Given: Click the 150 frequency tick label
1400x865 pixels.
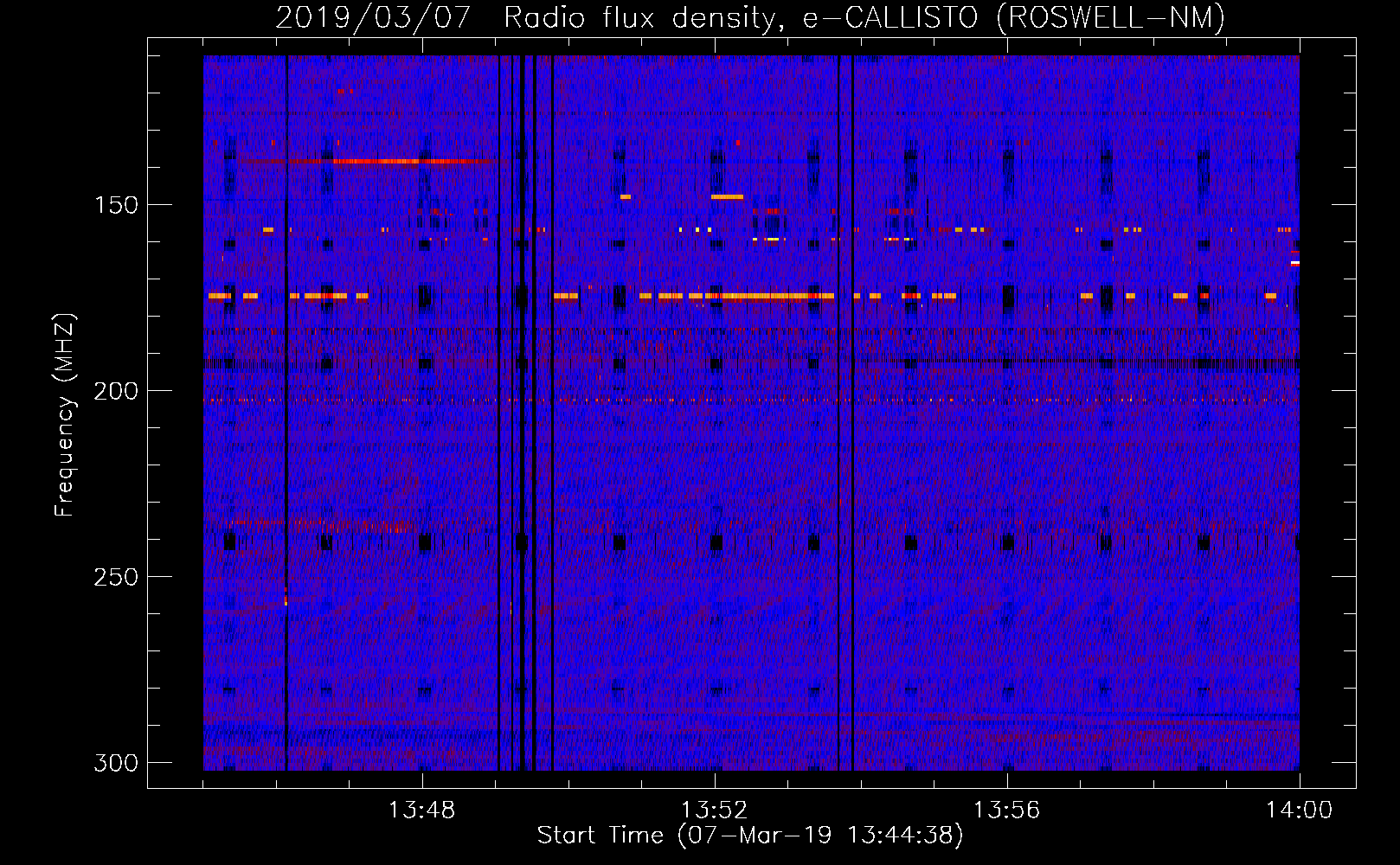Looking at the screenshot, I should (116, 205).
